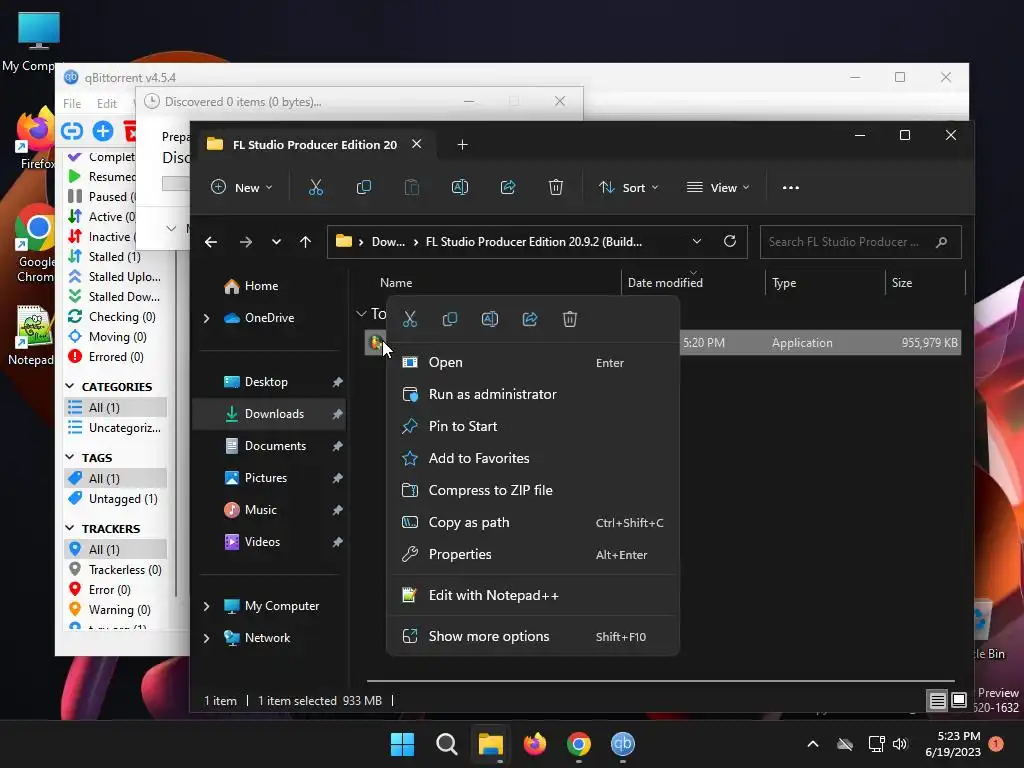Image resolution: width=1024 pixels, height=768 pixels.
Task: Go forward with Explorer forward arrow
Action: [x=246, y=242]
